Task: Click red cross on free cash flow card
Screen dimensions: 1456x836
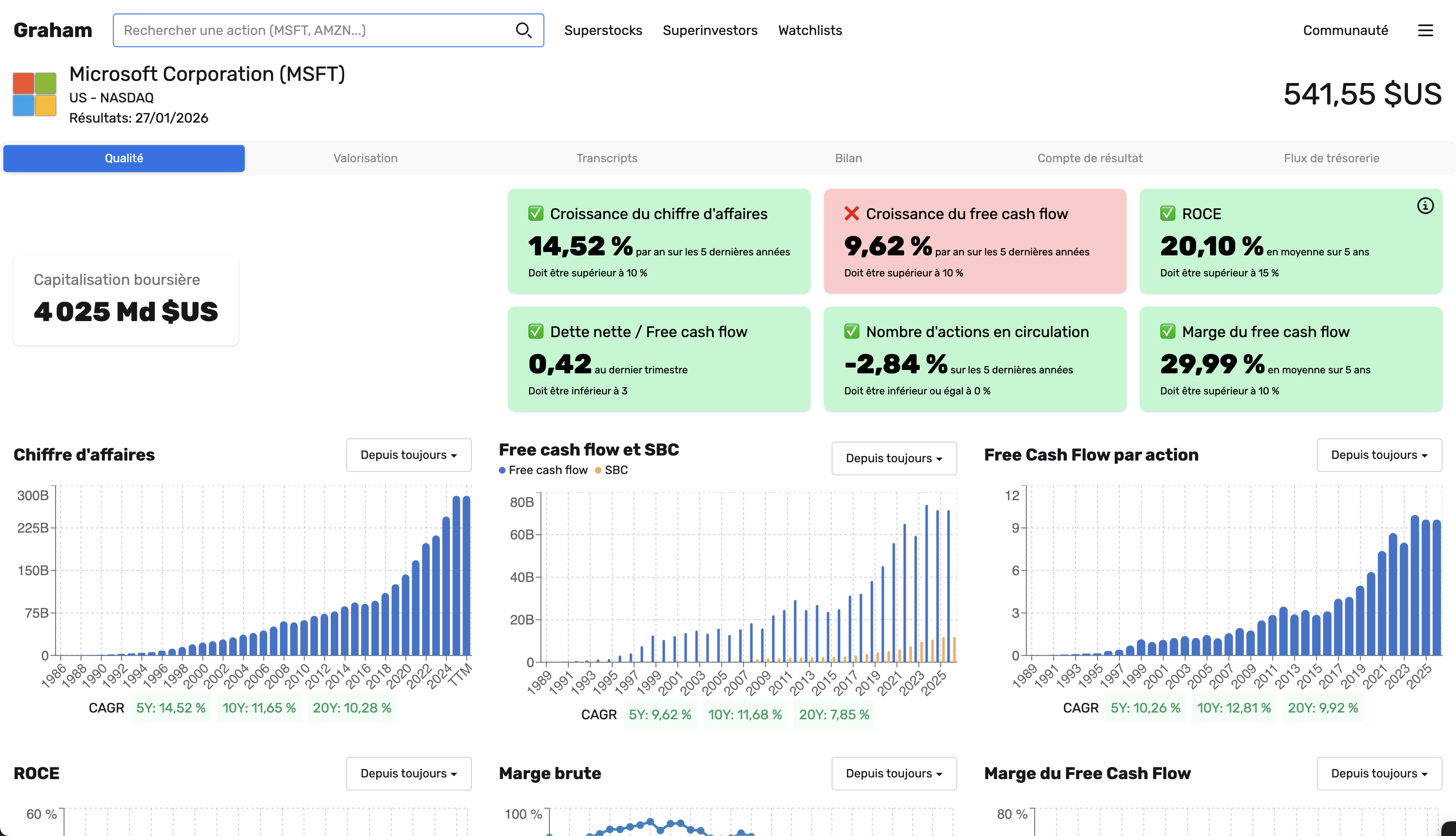Action: pyautogui.click(x=851, y=214)
